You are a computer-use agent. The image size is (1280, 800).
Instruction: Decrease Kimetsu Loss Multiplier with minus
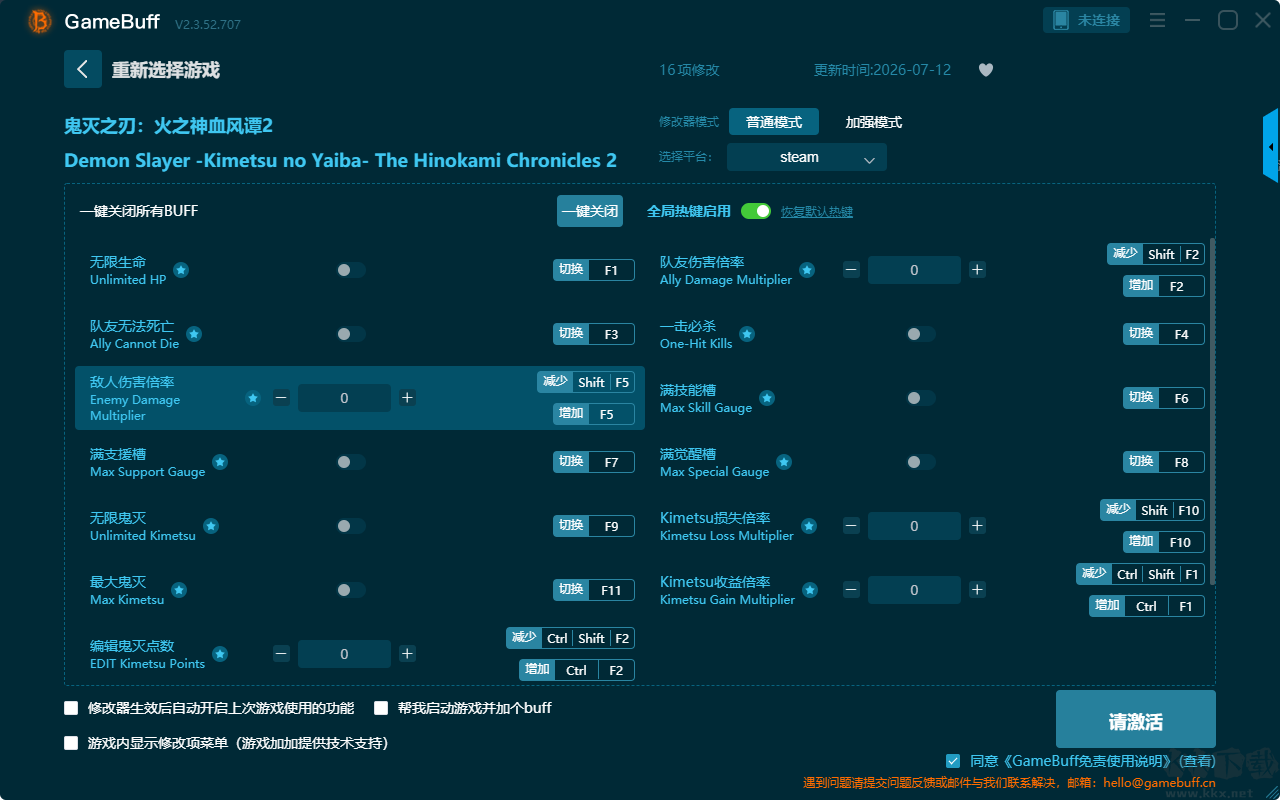[x=851, y=526]
